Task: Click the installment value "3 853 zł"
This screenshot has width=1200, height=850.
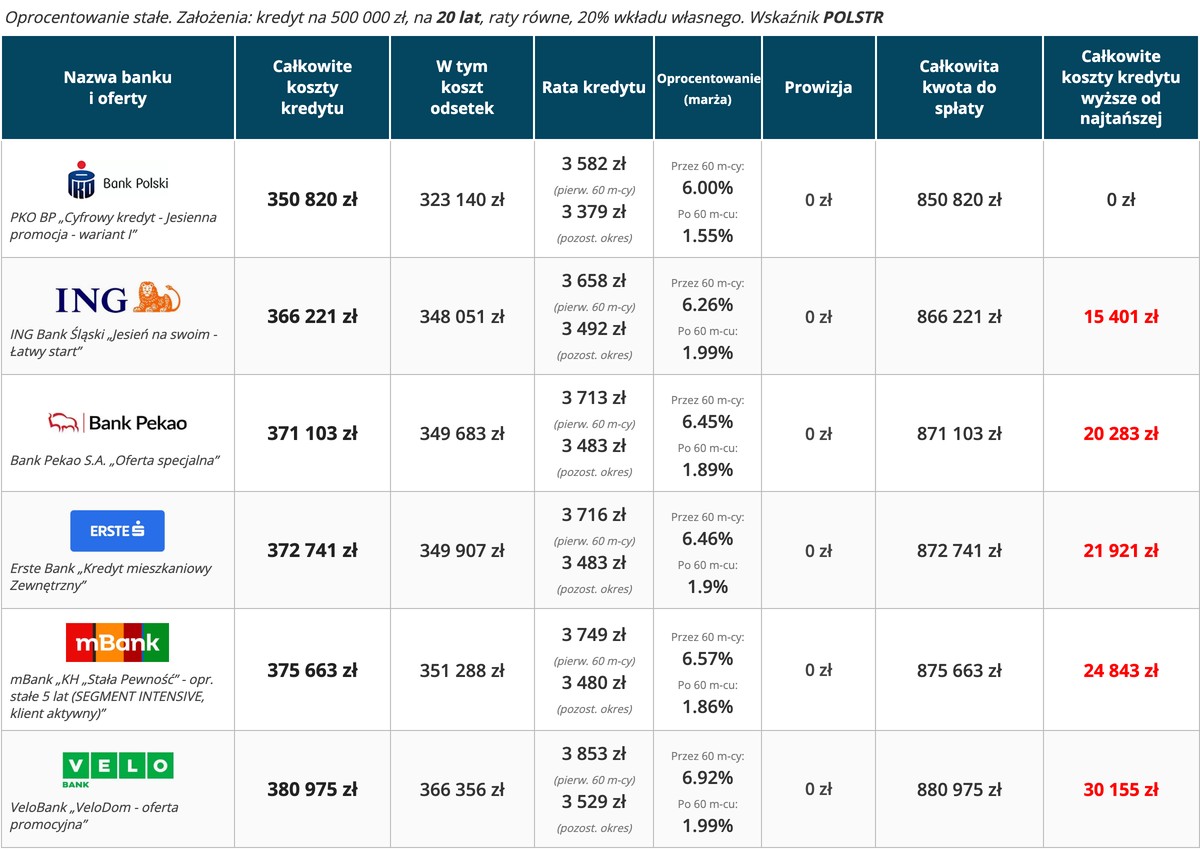Action: [594, 754]
